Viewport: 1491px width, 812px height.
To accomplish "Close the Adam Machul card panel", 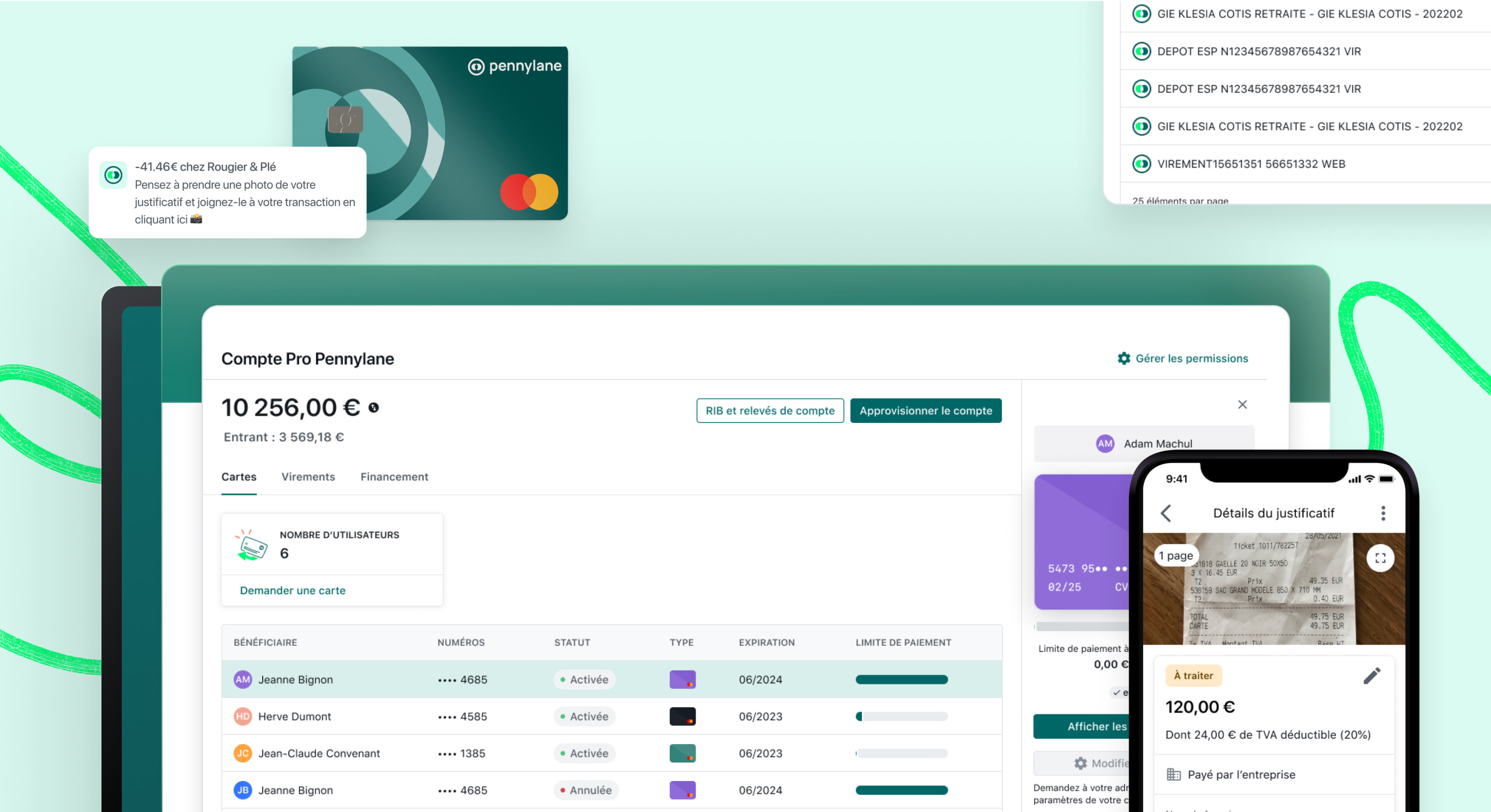I will 1242,404.
